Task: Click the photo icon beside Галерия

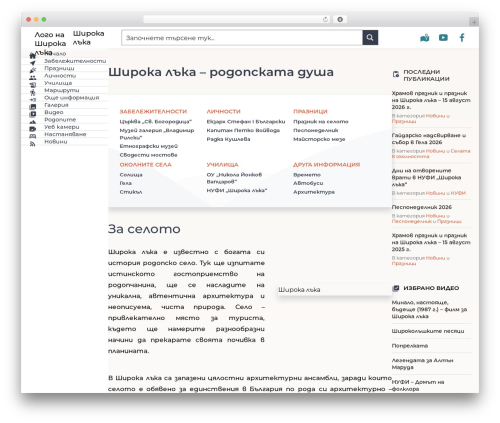Action: pos(32,107)
